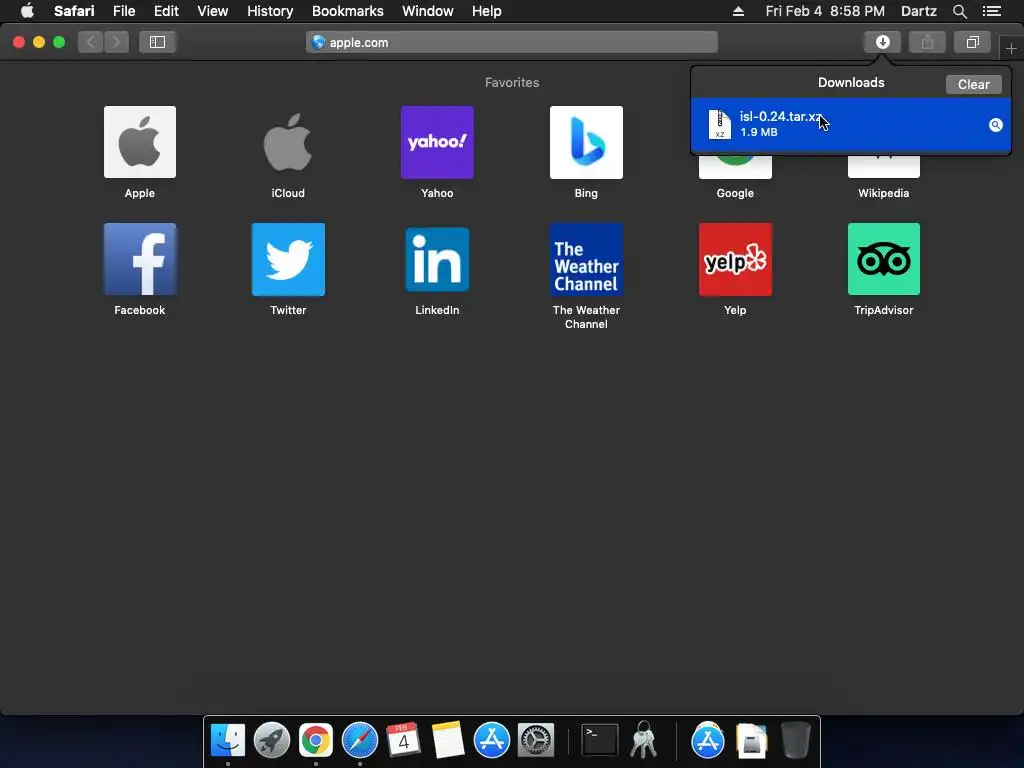The height and width of the screenshot is (768, 1024).
Task: Open the Safari menu
Action: pos(74,11)
